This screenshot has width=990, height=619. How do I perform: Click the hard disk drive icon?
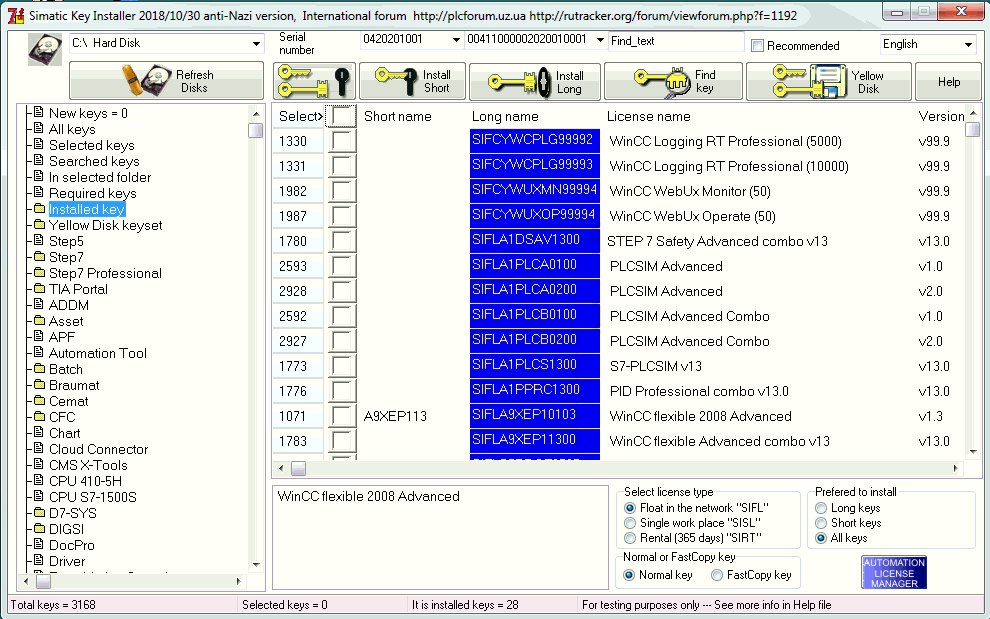tap(45, 49)
